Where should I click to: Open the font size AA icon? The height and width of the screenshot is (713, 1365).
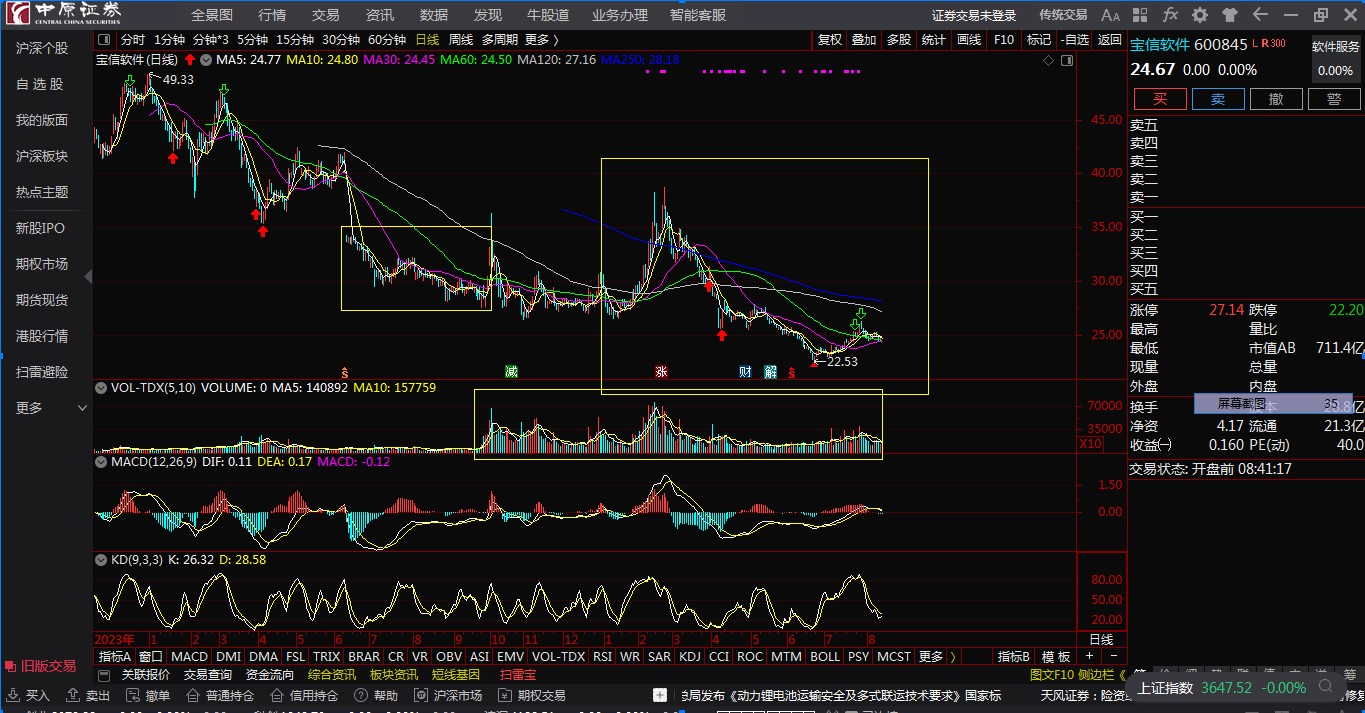coord(1110,15)
